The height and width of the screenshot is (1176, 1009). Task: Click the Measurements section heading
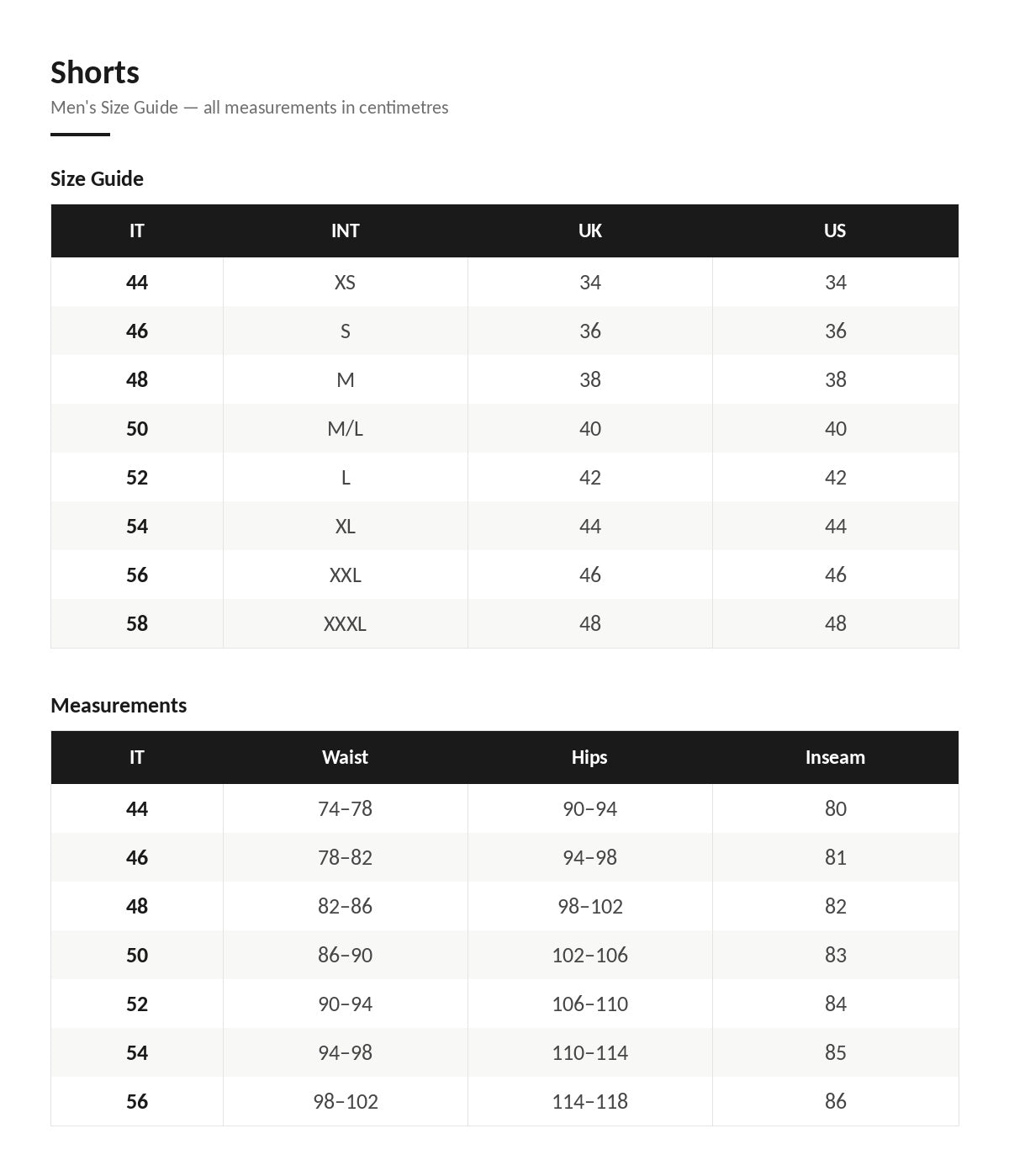pos(119,705)
